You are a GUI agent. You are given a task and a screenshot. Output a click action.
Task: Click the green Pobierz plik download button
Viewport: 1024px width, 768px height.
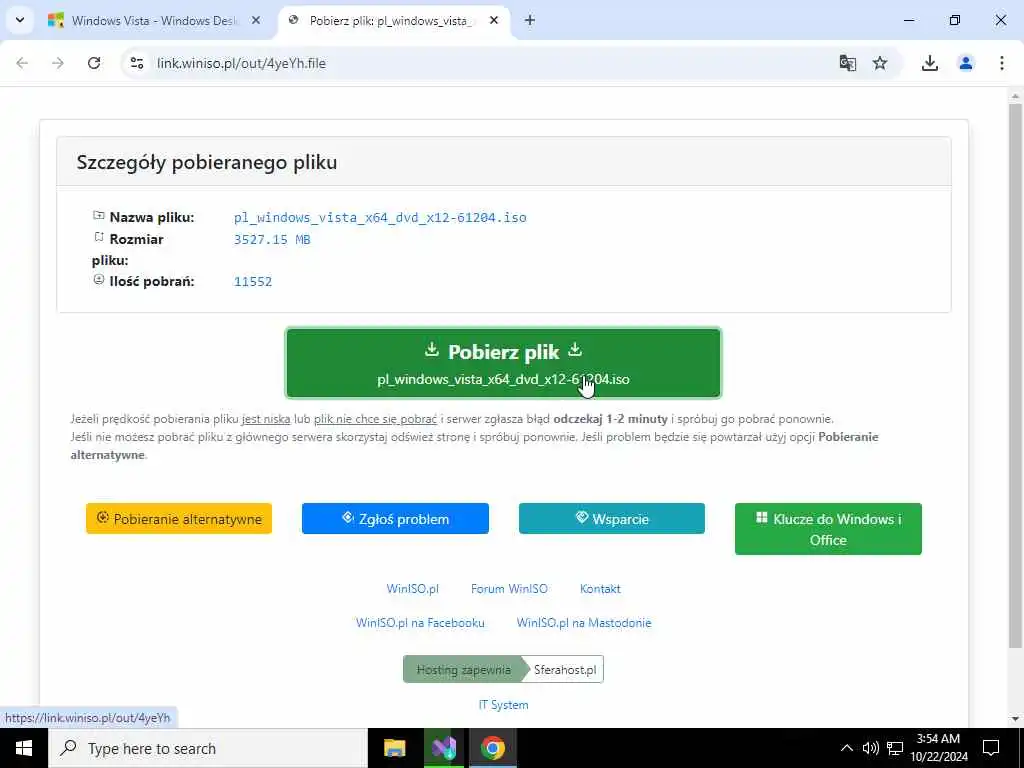click(504, 363)
